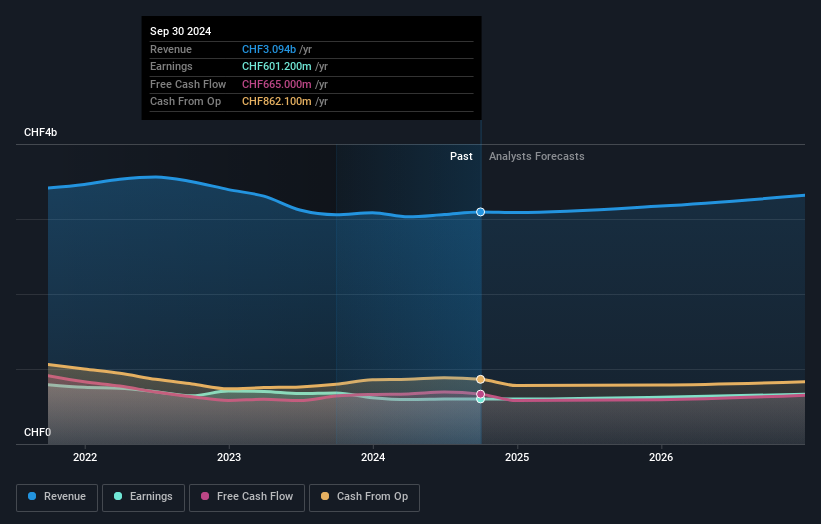Click the Past label on chart

pyautogui.click(x=461, y=156)
